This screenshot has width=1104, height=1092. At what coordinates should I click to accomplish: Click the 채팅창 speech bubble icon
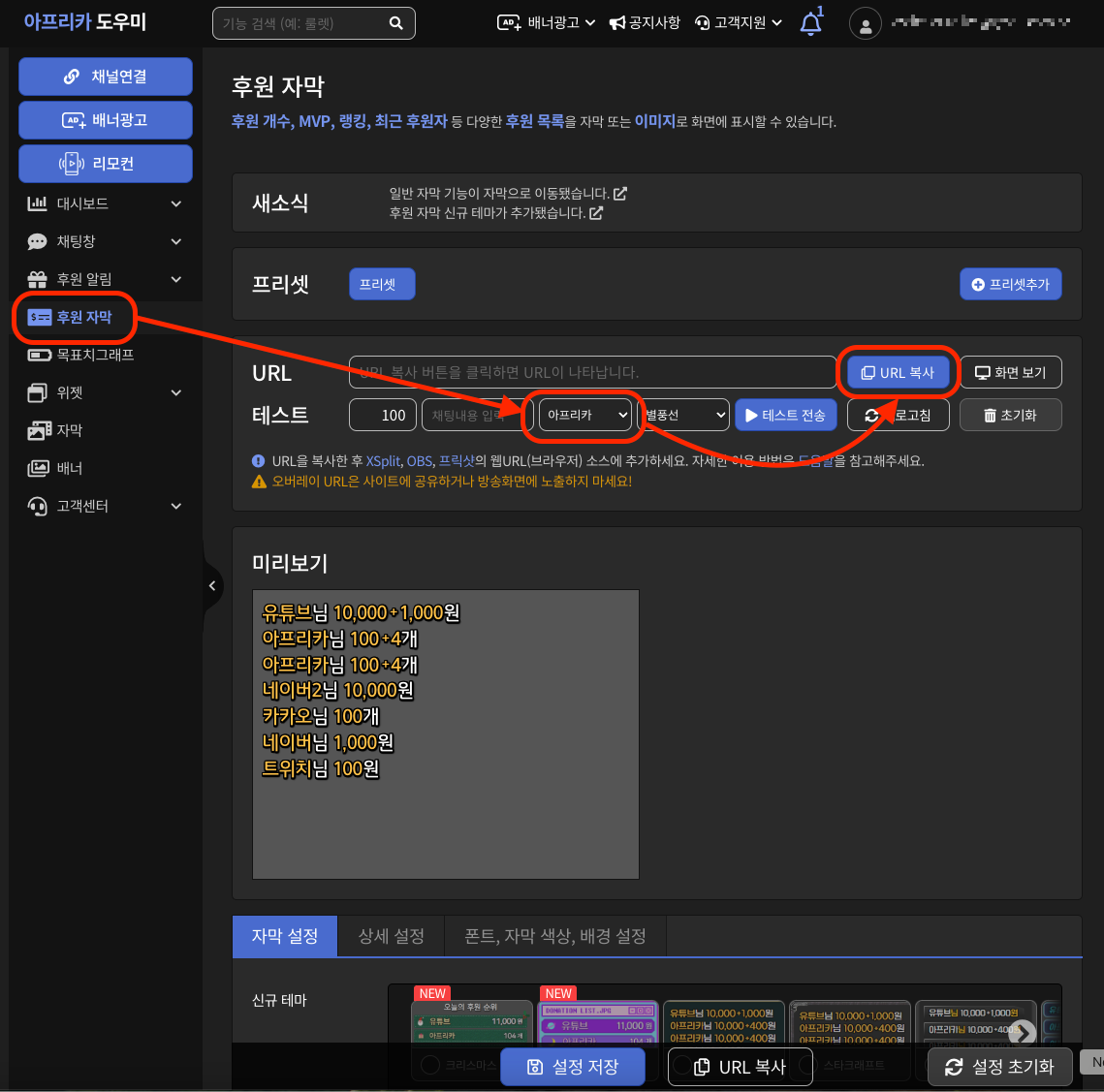coord(37,241)
